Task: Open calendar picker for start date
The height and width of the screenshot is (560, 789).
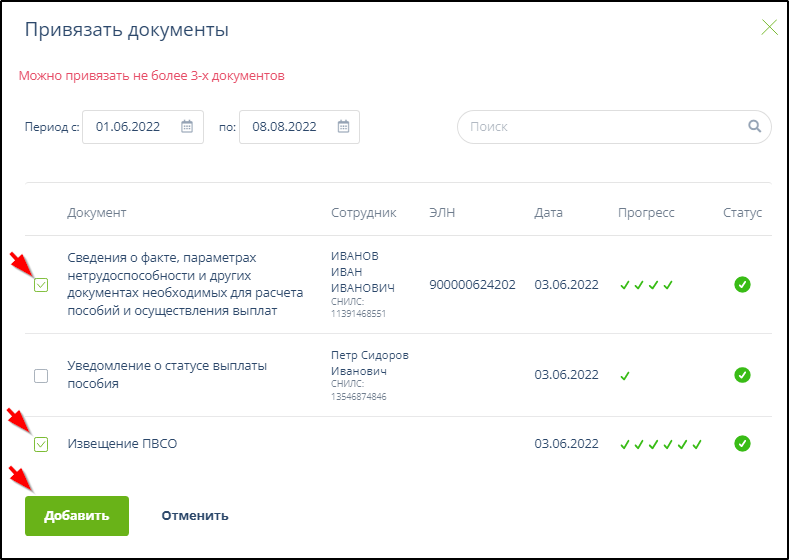Action: (187, 127)
